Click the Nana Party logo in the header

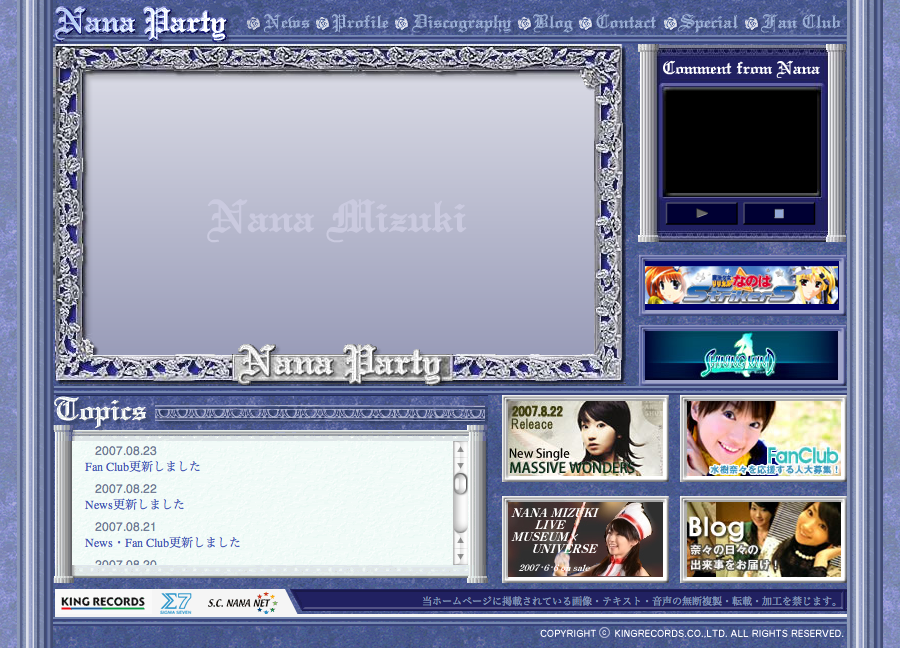[x=141, y=24]
